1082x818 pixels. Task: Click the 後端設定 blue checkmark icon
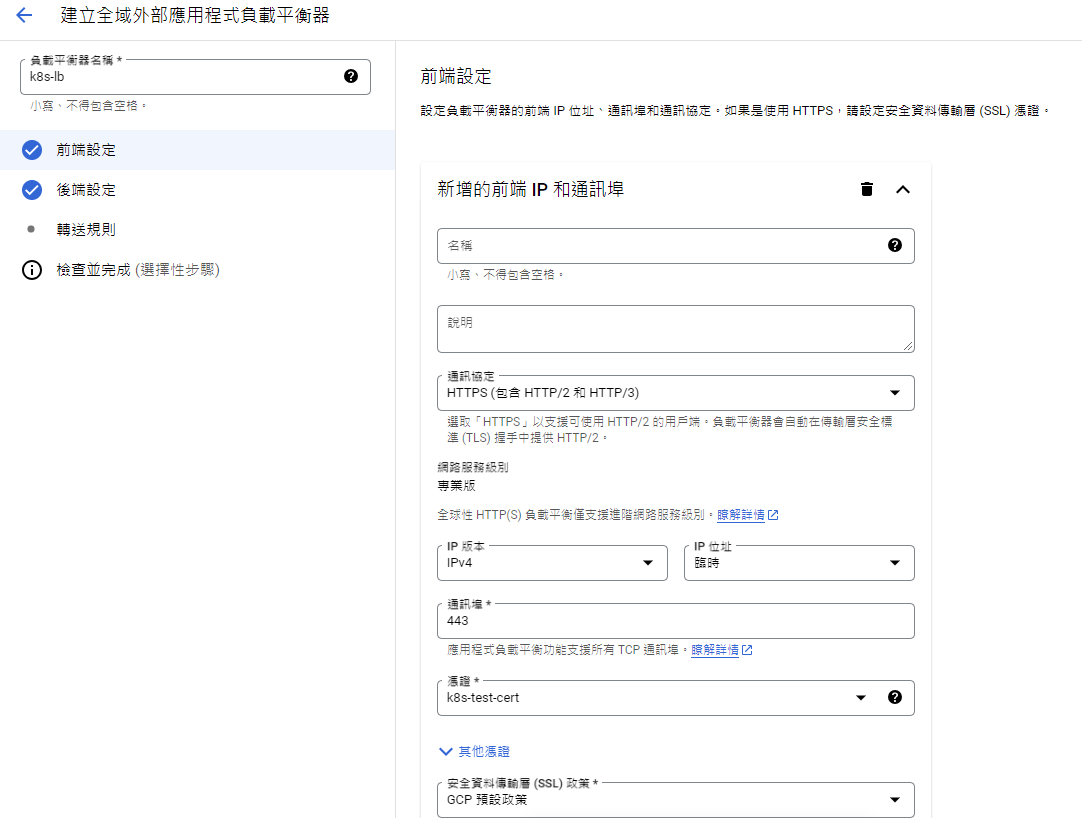(x=32, y=190)
